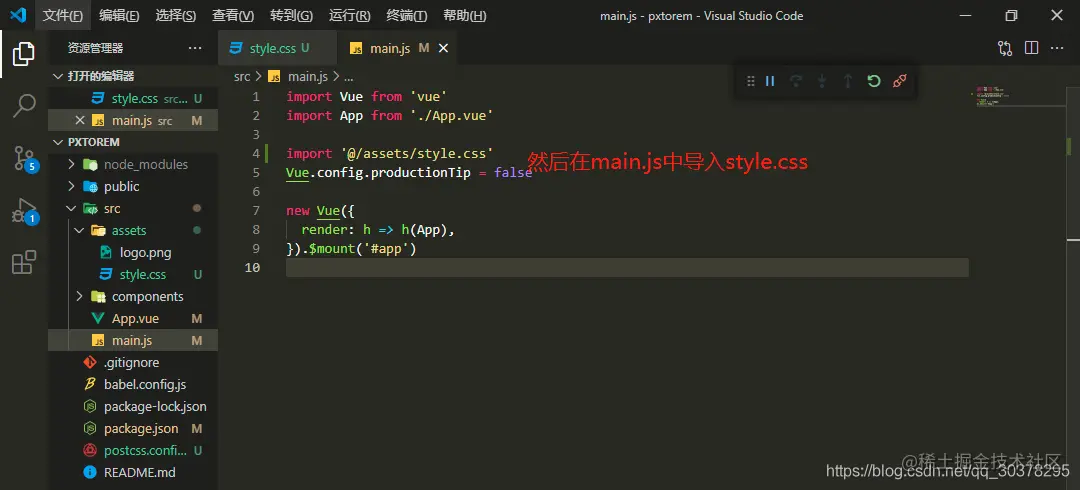The height and width of the screenshot is (490, 1080).
Task: Collapse the src folder
Action: 133,209
